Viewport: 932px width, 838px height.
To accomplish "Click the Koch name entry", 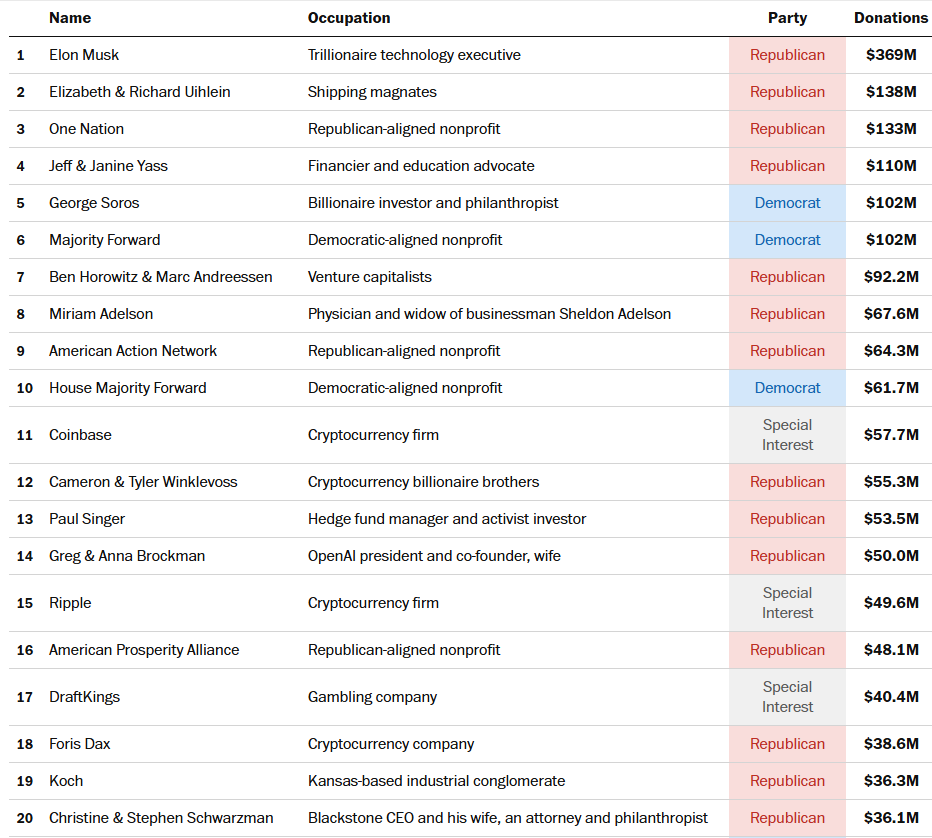I will [x=66, y=780].
